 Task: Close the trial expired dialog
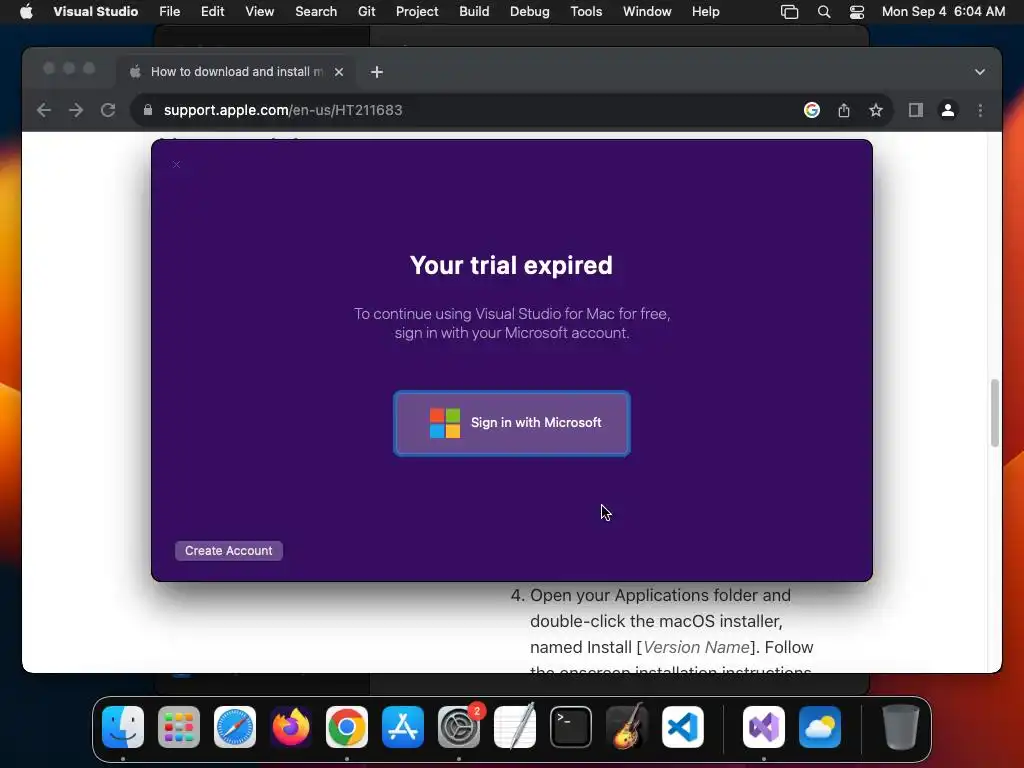[176, 165]
